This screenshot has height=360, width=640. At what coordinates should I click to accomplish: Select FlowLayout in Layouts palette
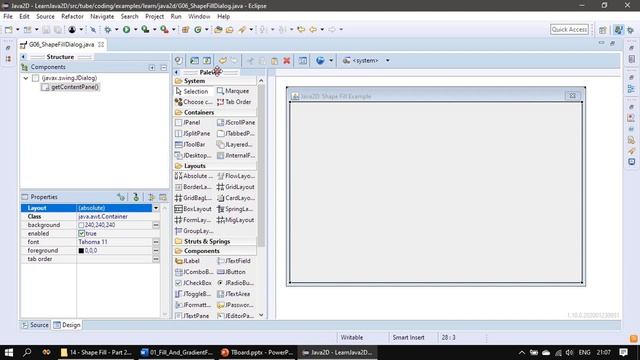coord(236,176)
